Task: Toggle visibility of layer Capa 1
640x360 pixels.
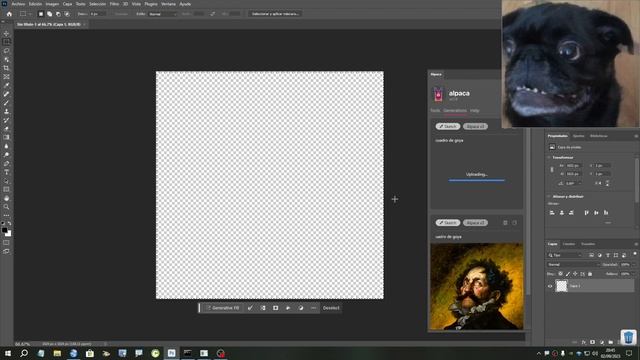Action: pyautogui.click(x=550, y=286)
